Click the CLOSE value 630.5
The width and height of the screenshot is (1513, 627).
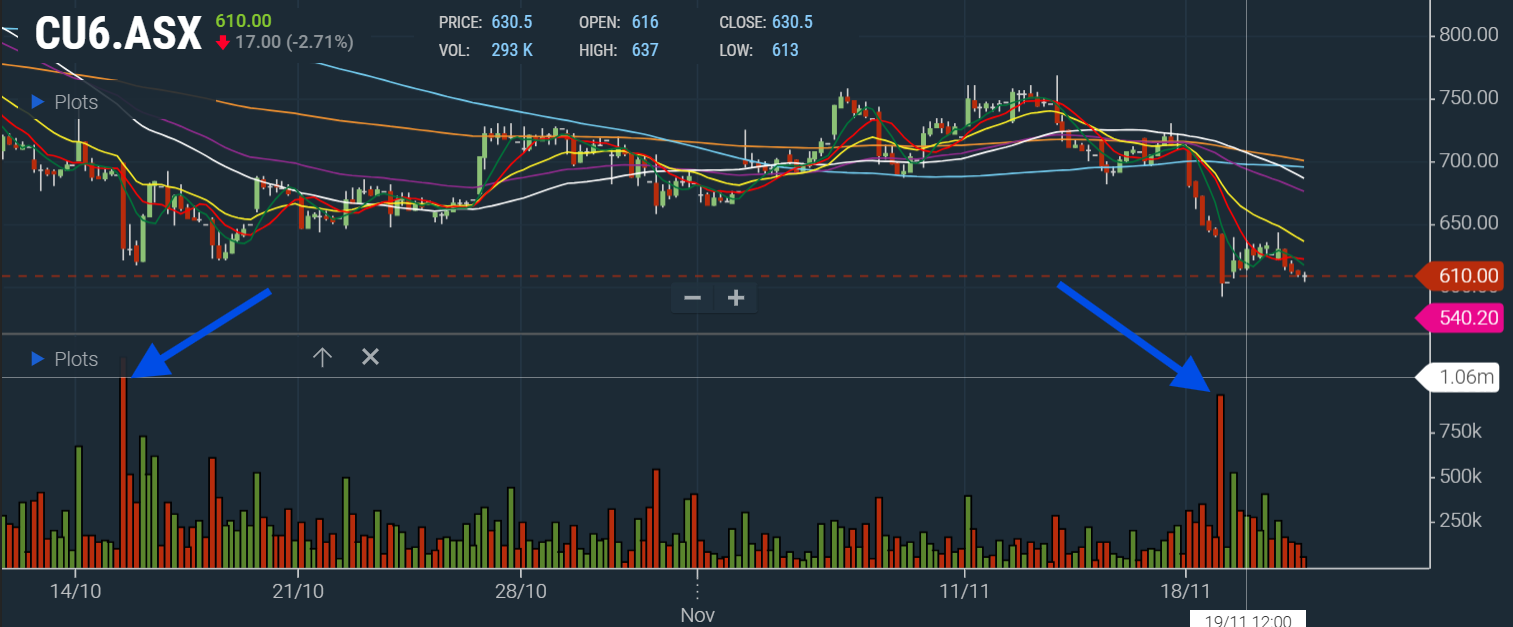(792, 21)
